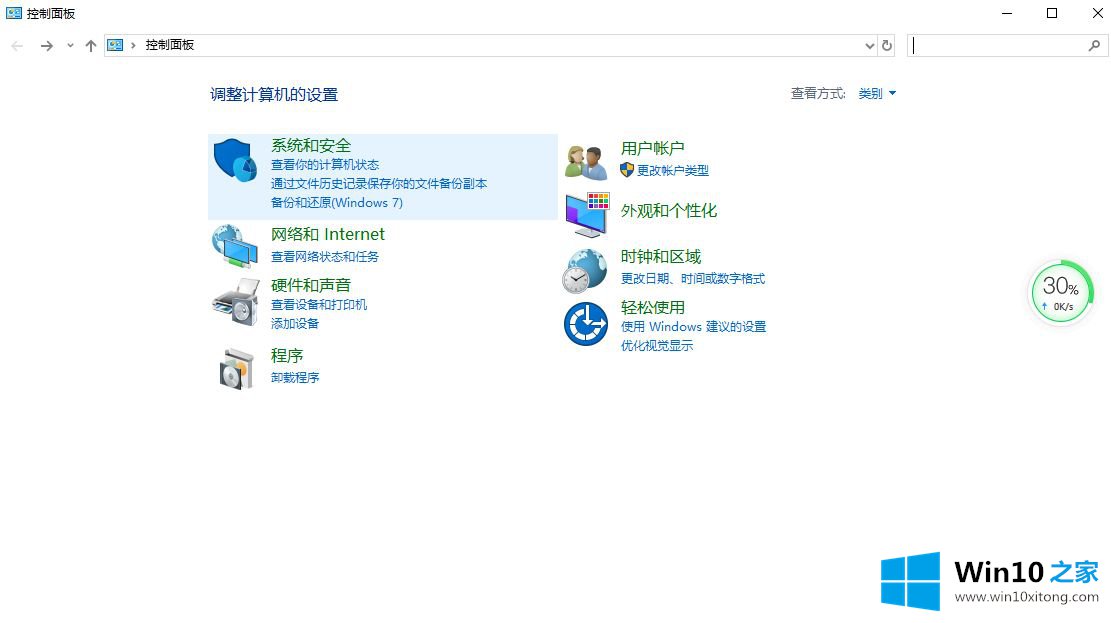Open 备份和还原(Windows 7) link

[337, 203]
